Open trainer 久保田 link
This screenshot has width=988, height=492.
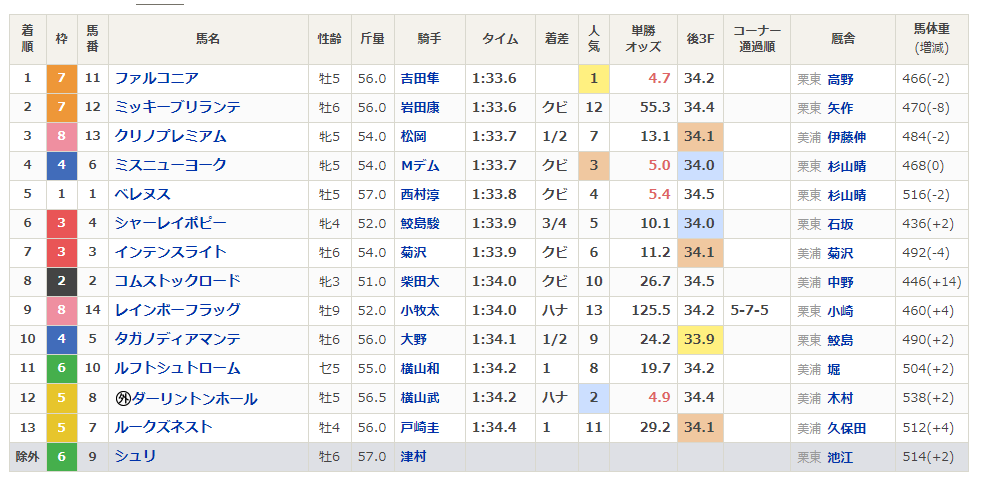click(846, 428)
